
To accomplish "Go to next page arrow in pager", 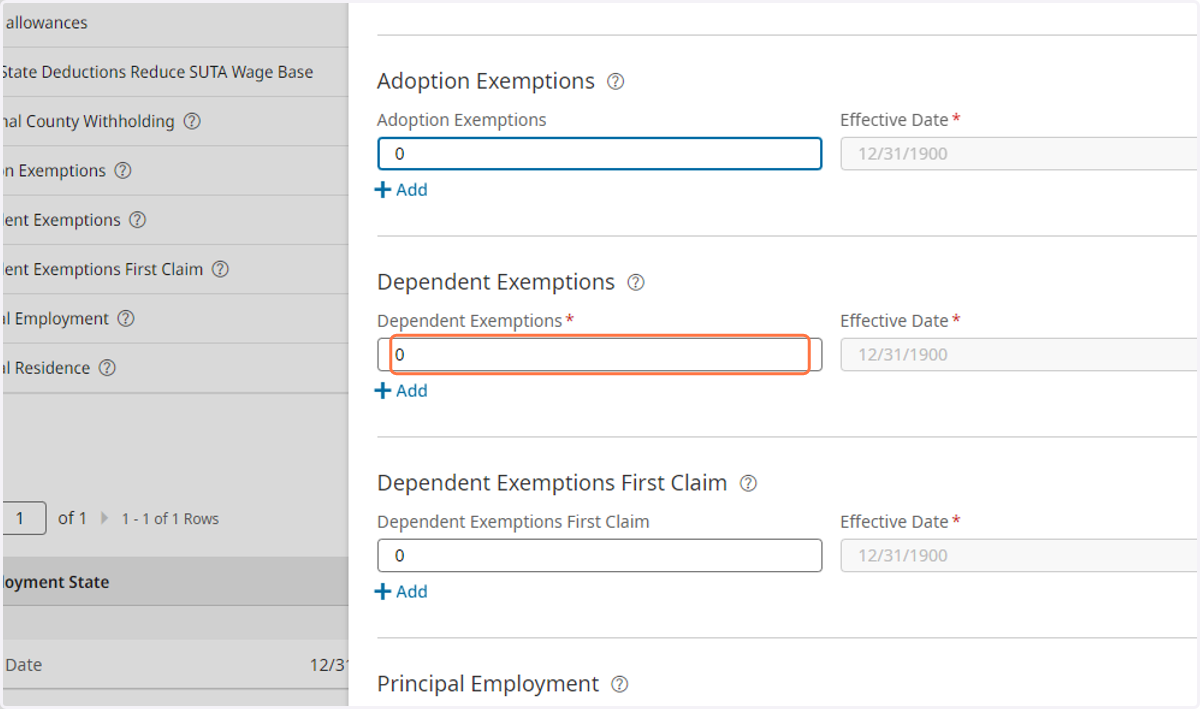I will [x=105, y=519].
